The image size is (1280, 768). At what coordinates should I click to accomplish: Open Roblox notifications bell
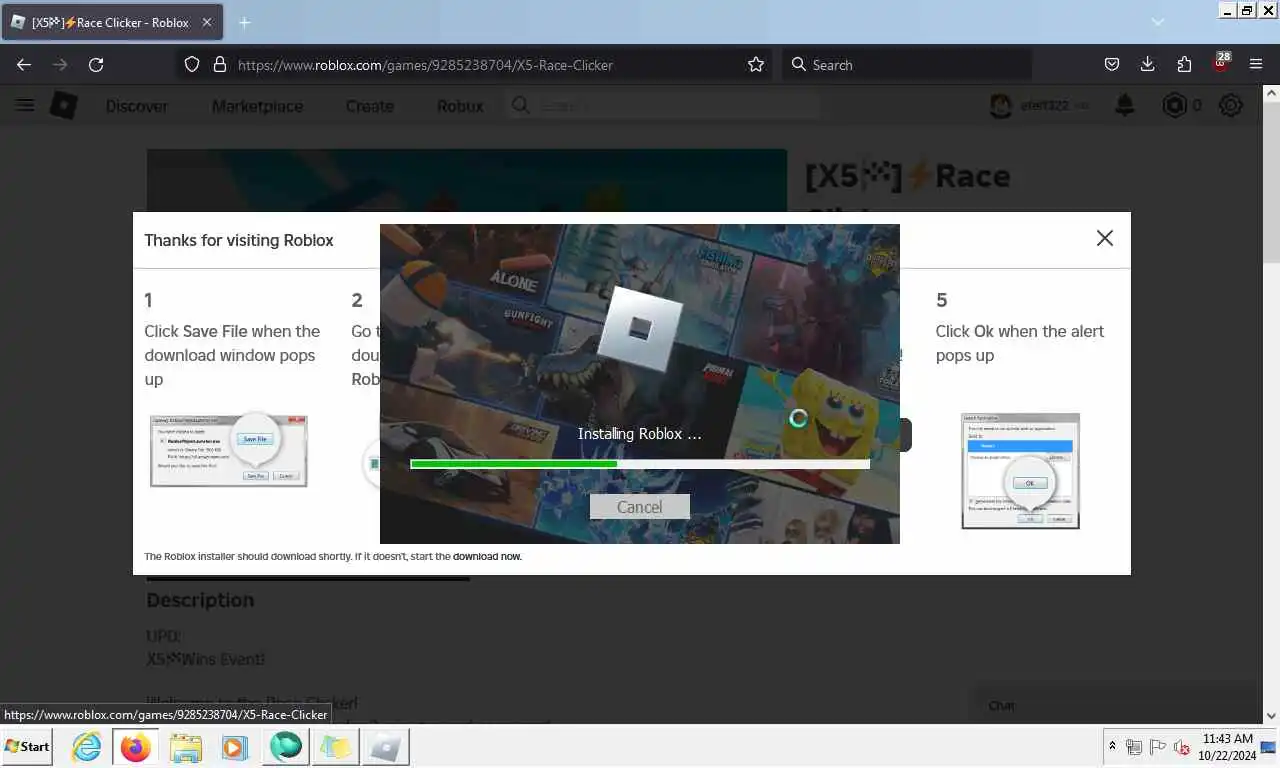(x=1125, y=105)
